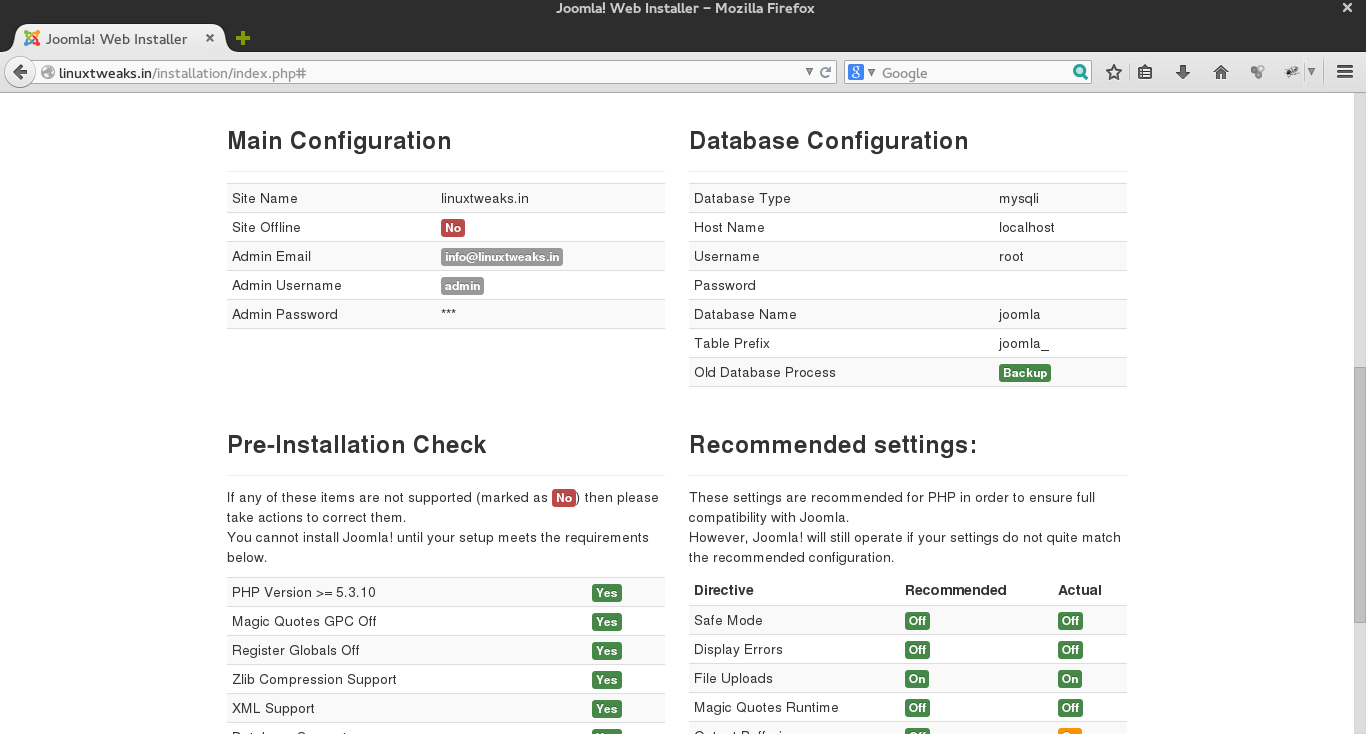
Task: Click the Pre-Installation Check heading
Action: [357, 445]
